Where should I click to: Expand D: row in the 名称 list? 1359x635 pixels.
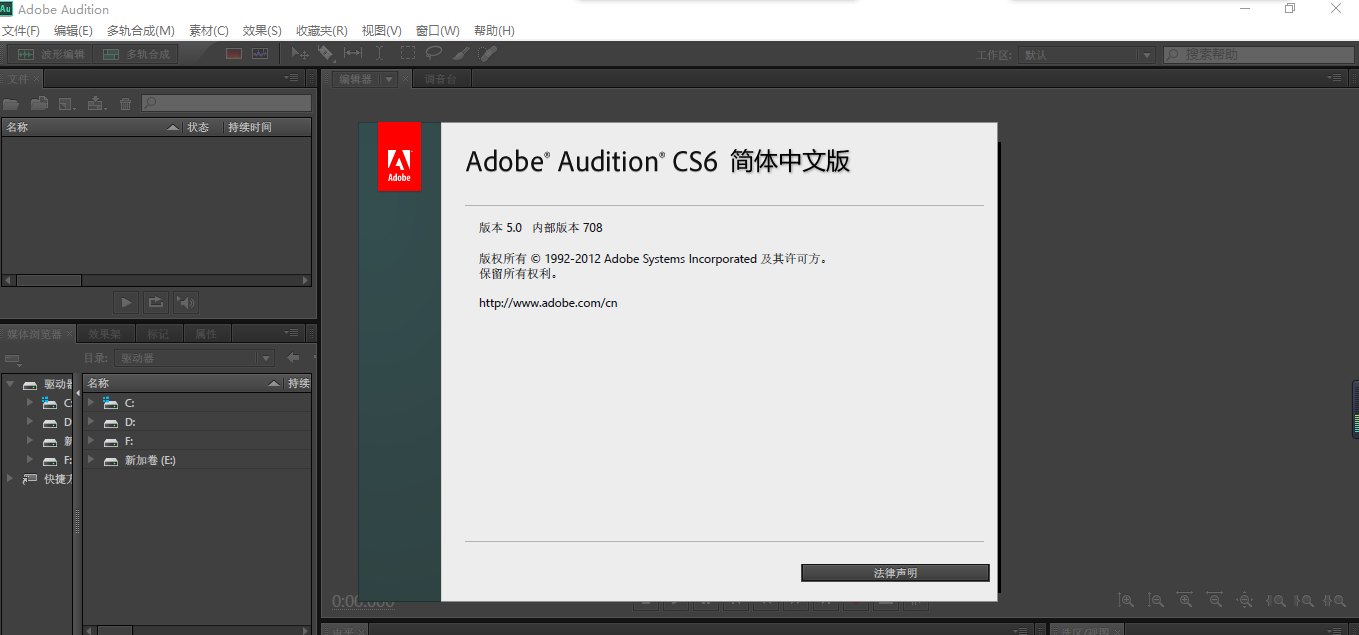91,422
